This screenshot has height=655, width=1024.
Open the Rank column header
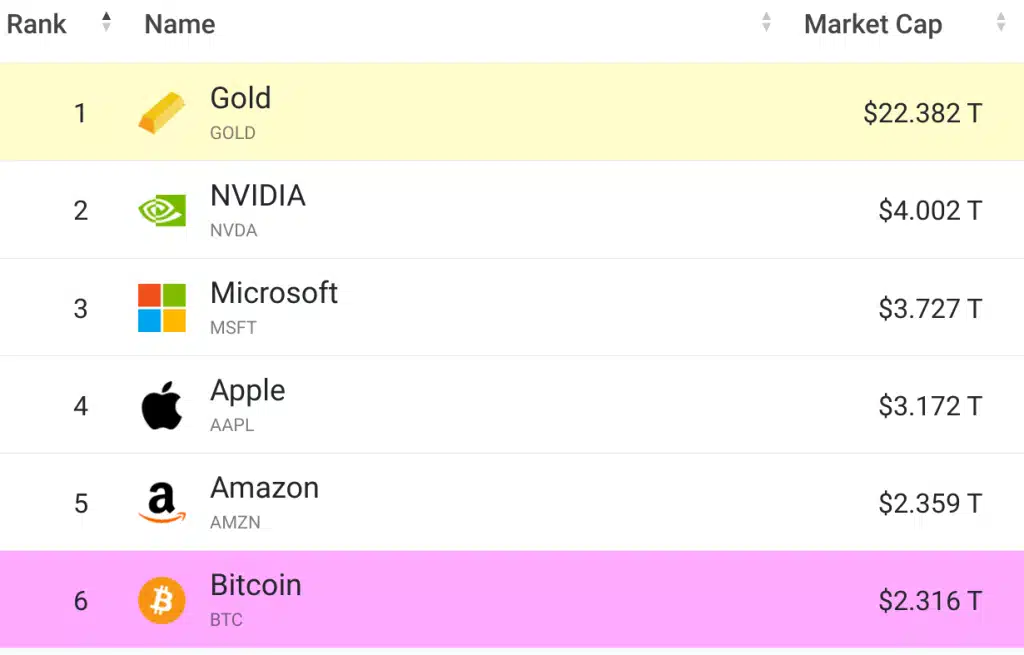point(36,24)
